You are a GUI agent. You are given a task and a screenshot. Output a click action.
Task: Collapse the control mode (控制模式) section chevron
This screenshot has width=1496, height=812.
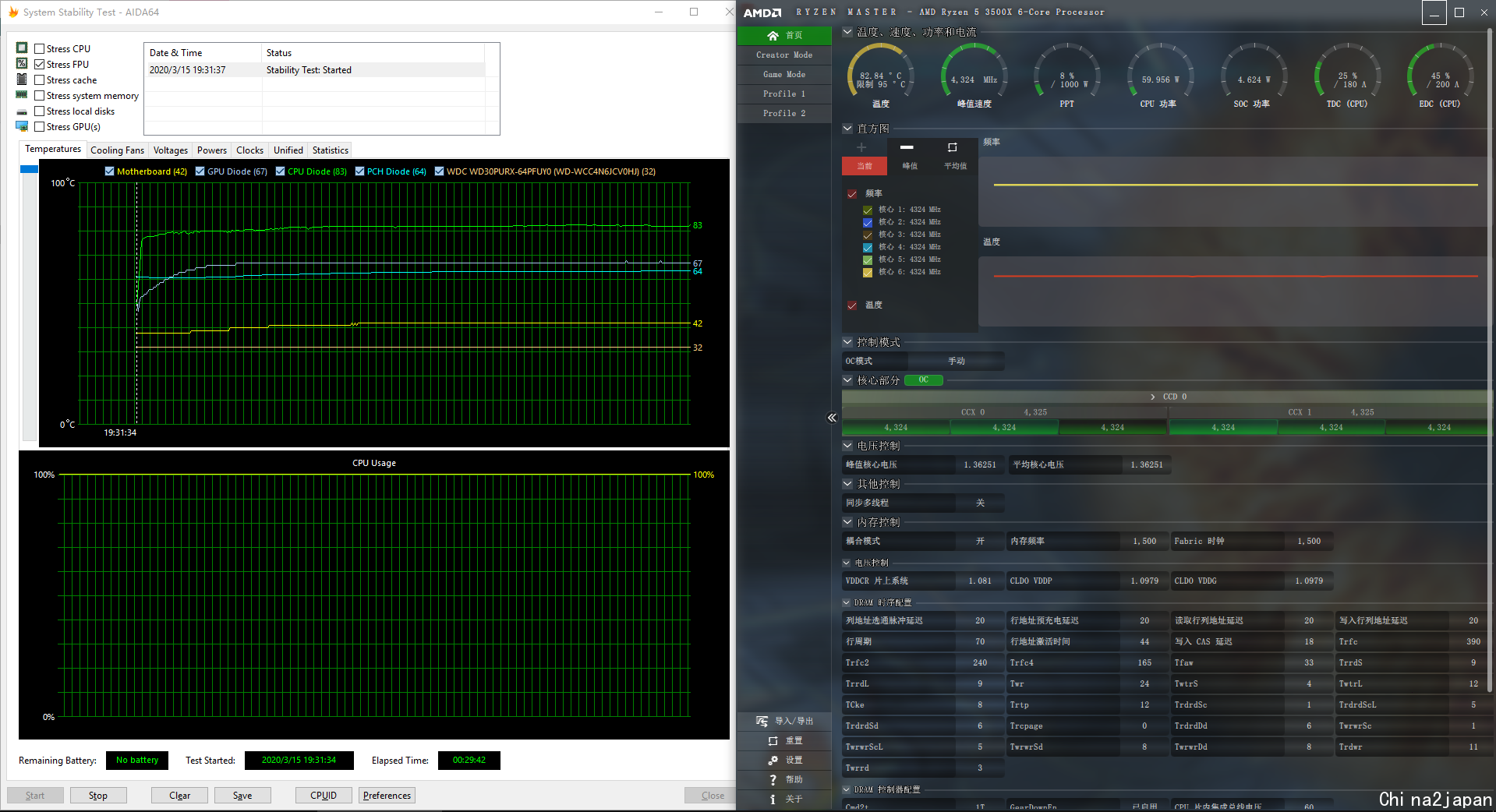coord(847,342)
